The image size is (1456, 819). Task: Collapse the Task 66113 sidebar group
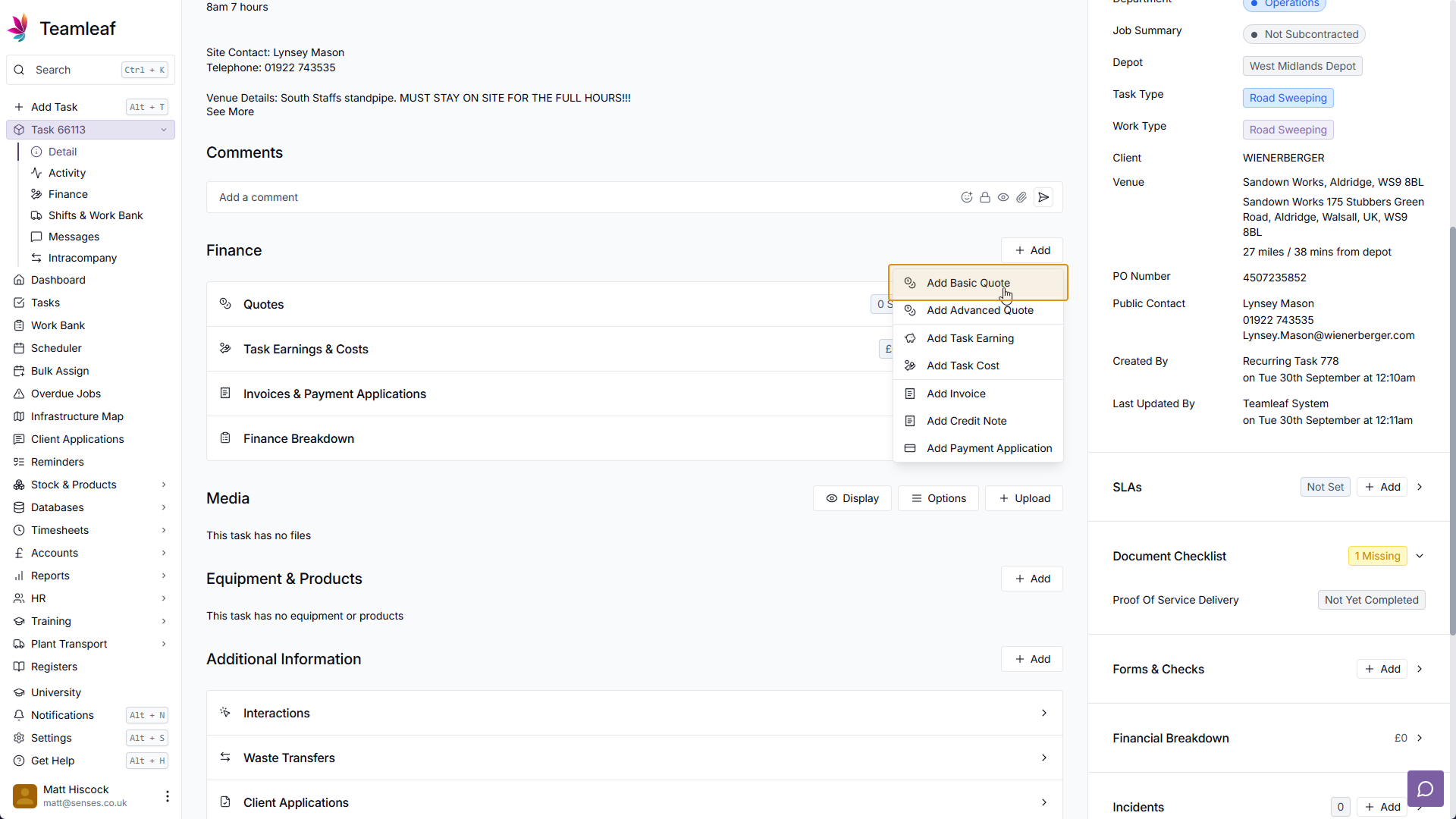click(163, 130)
